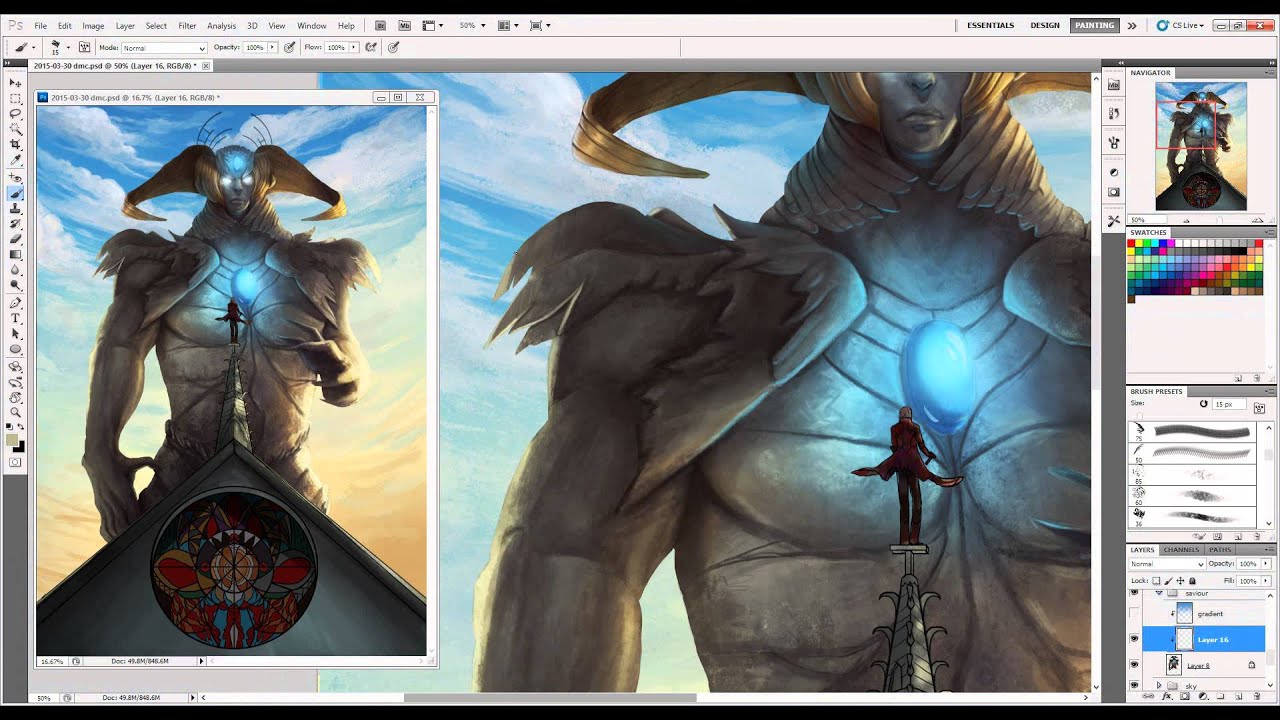
Task: Switch to the Paths tab
Action: [x=1220, y=549]
